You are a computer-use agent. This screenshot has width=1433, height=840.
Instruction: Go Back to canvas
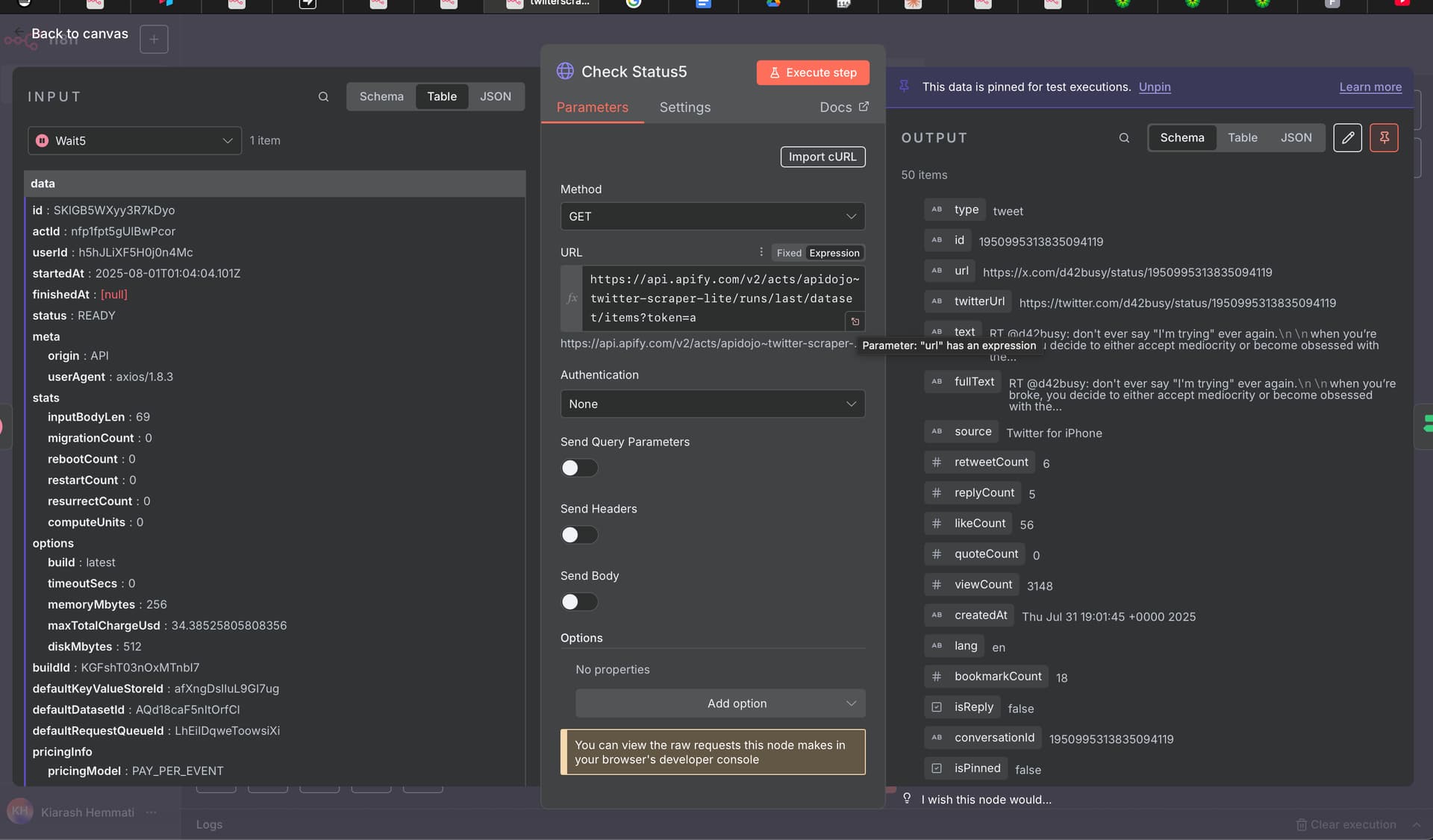click(80, 34)
